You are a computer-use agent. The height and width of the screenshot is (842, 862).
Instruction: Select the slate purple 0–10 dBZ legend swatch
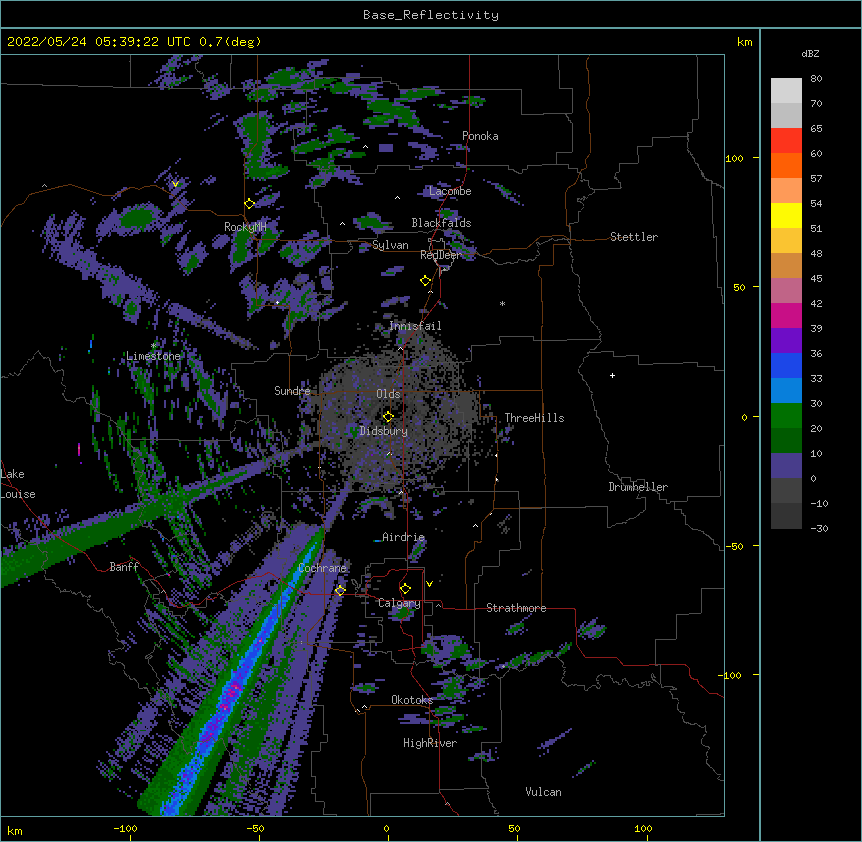pos(786,466)
